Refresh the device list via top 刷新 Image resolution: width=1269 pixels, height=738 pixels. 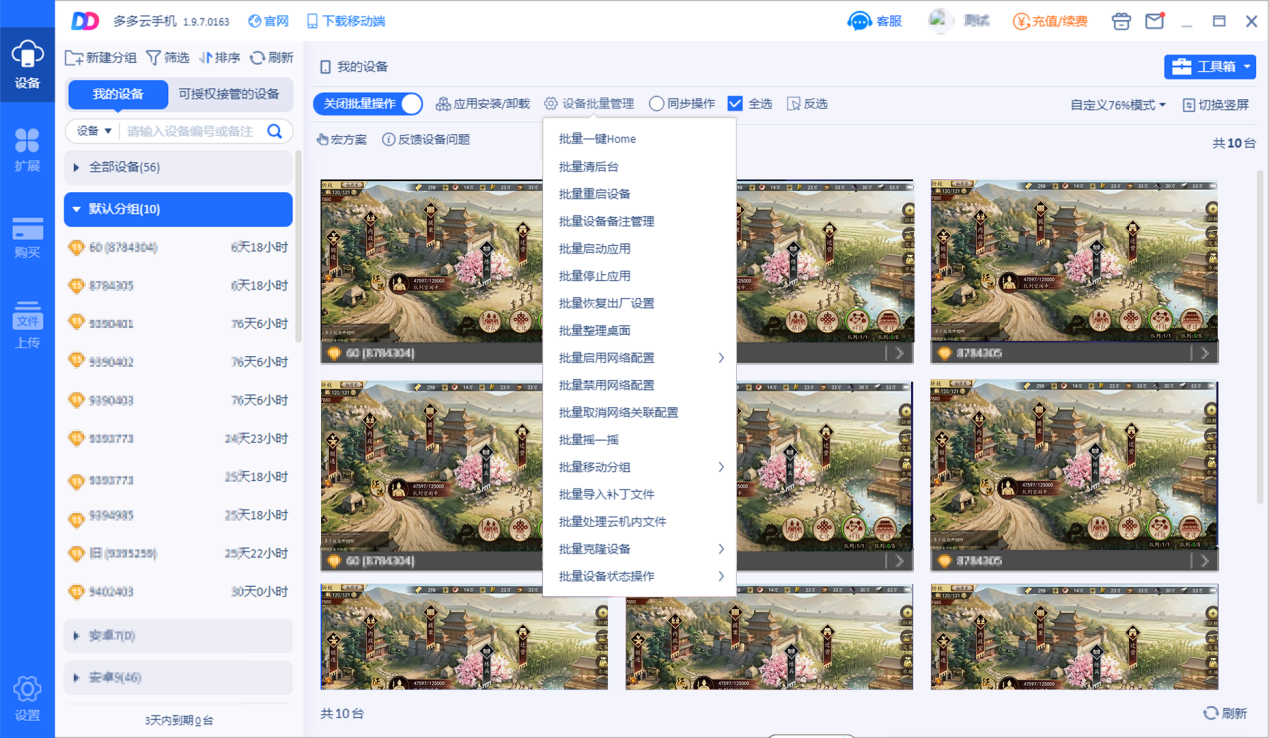271,58
